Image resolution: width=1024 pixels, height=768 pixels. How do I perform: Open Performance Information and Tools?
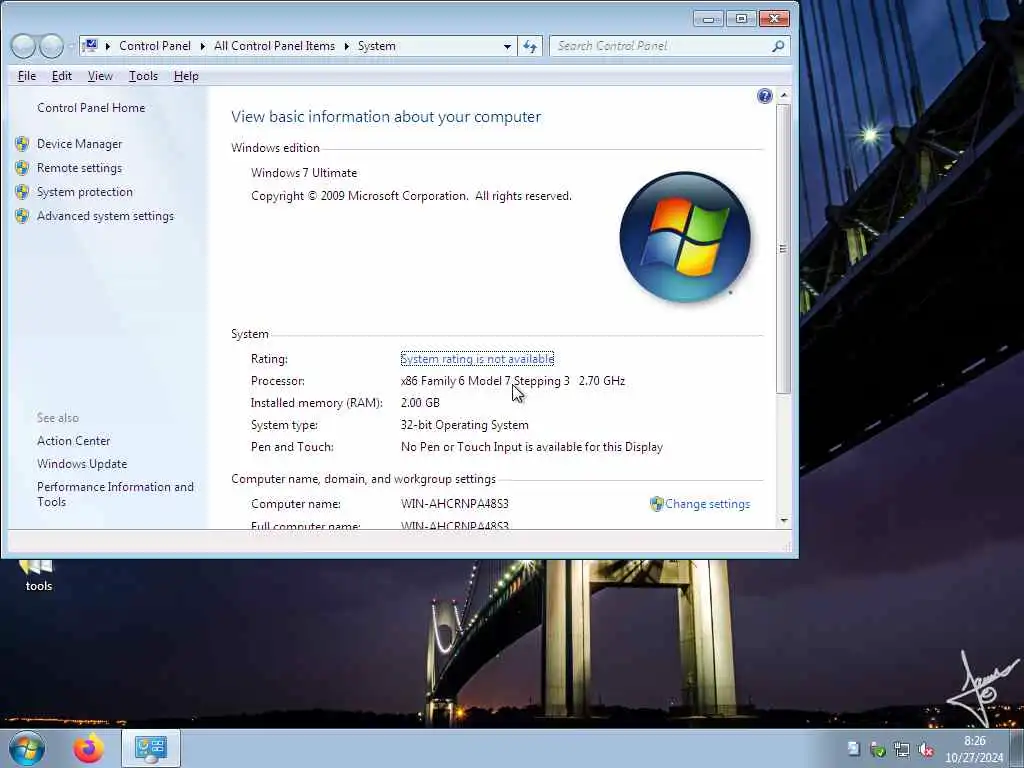(116, 494)
